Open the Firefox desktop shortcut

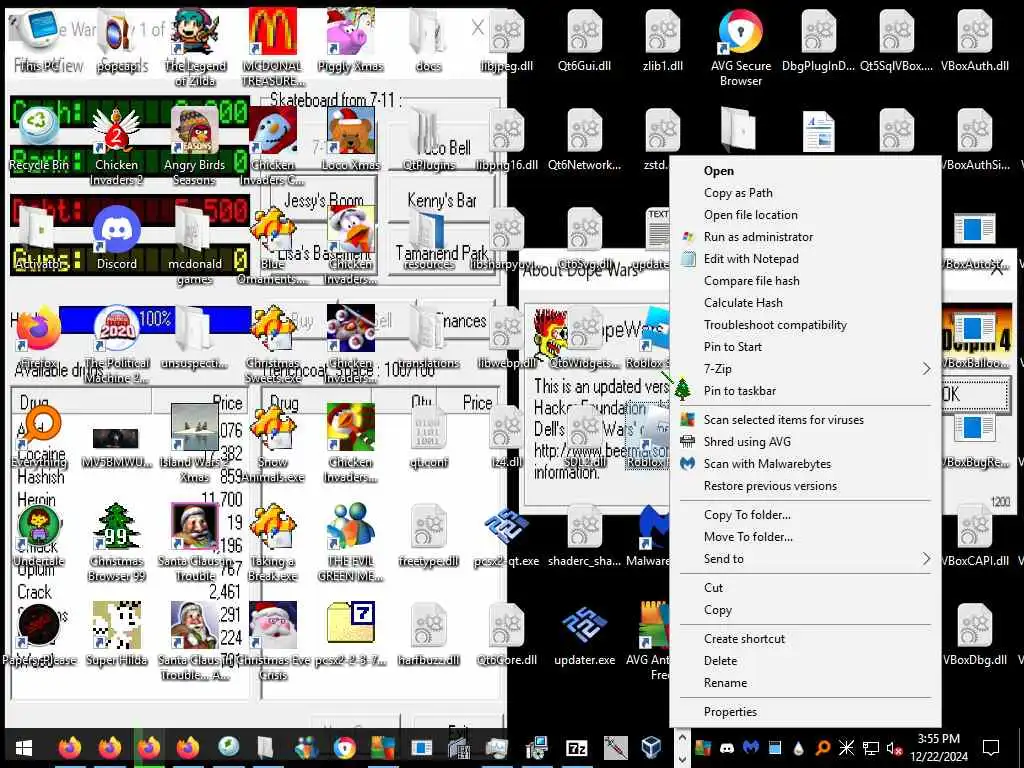(x=39, y=338)
